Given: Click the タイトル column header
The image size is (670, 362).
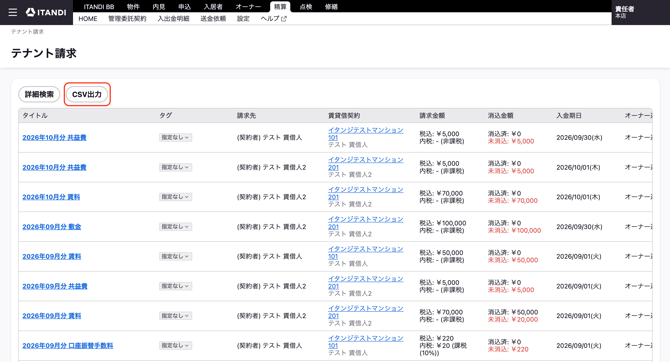Looking at the screenshot, I should tap(35, 115).
